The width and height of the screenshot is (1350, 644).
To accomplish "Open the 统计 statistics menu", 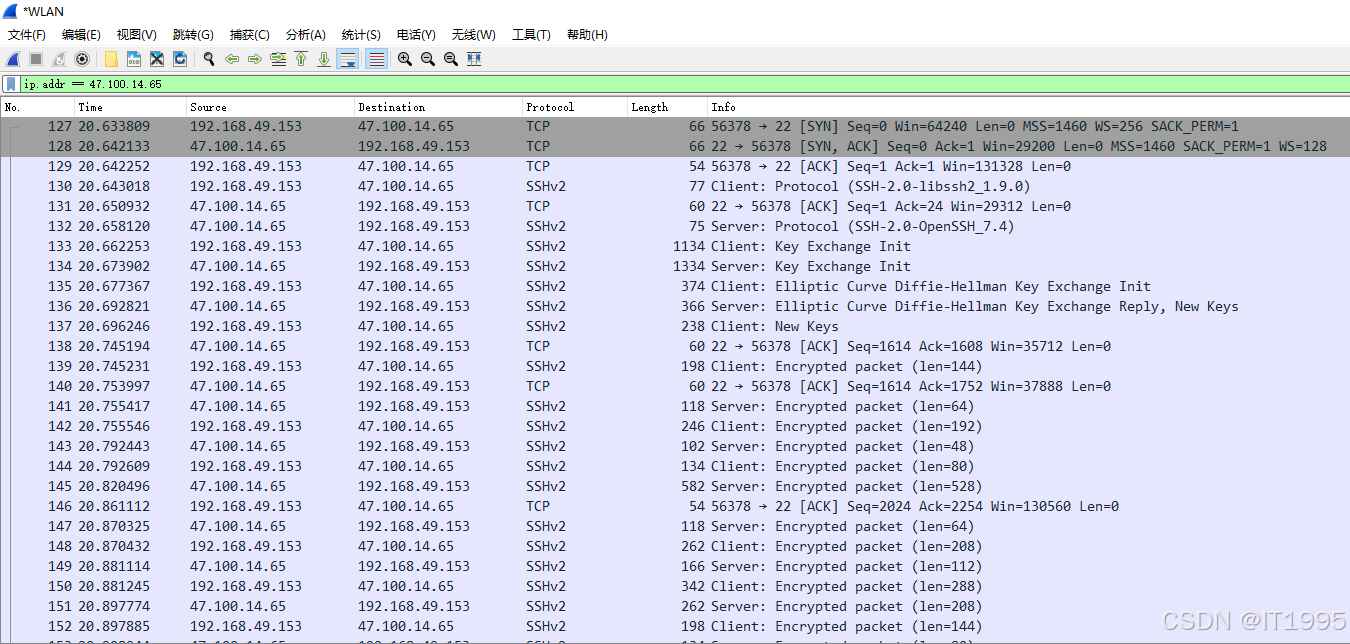I will click(x=360, y=34).
